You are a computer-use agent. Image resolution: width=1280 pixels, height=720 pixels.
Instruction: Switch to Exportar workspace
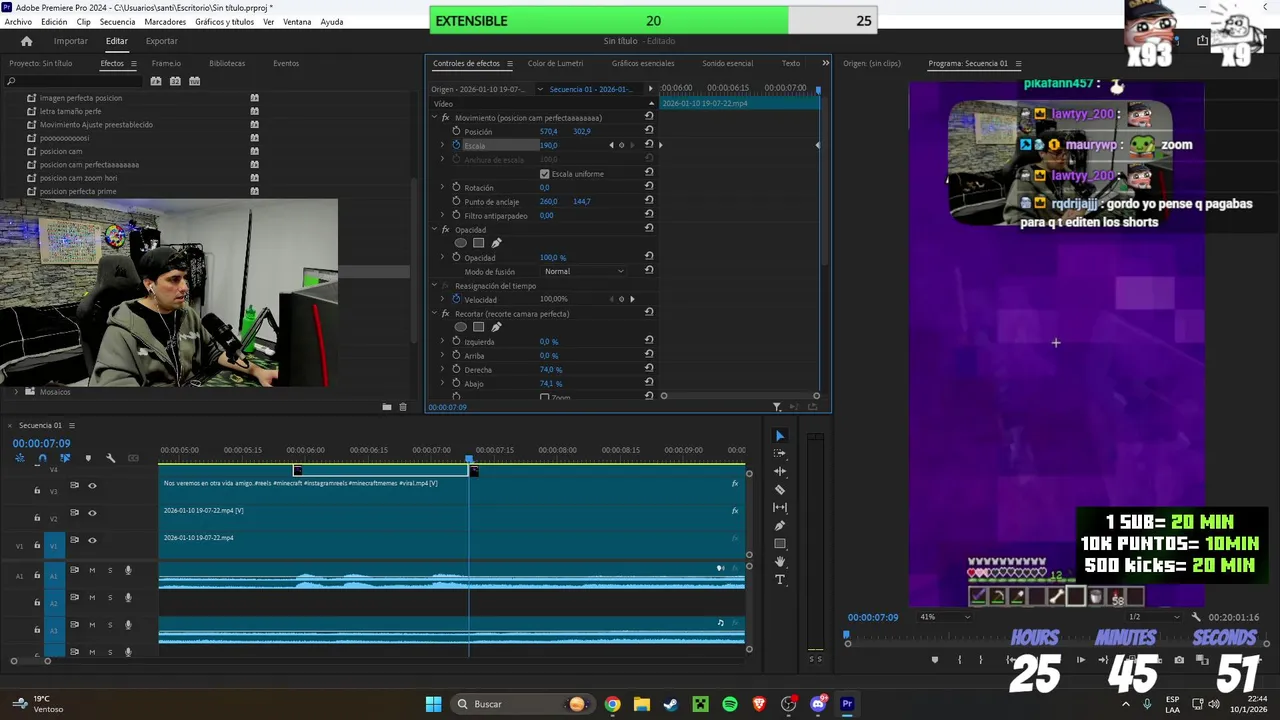pos(162,41)
